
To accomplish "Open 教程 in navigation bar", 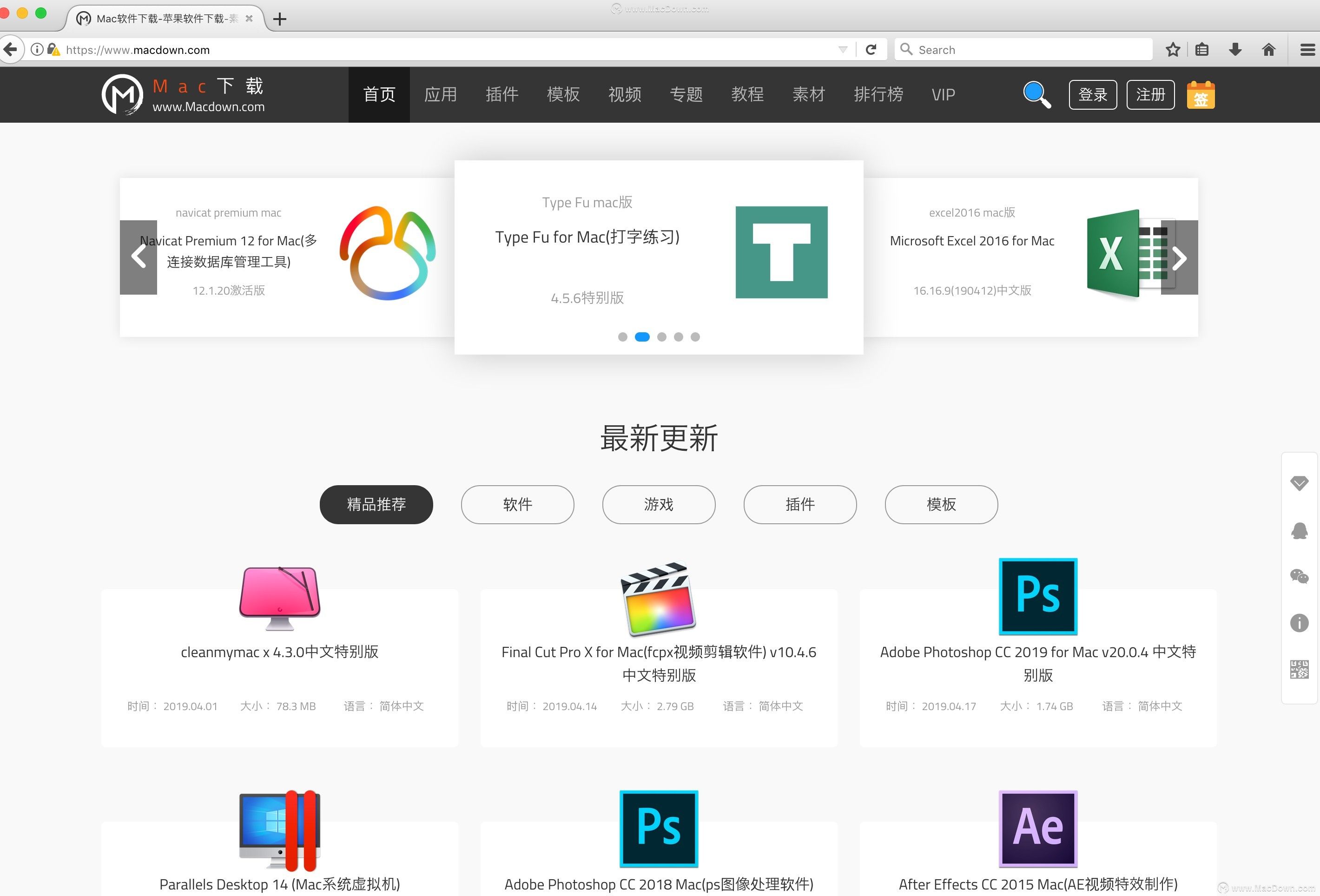I will tap(747, 94).
